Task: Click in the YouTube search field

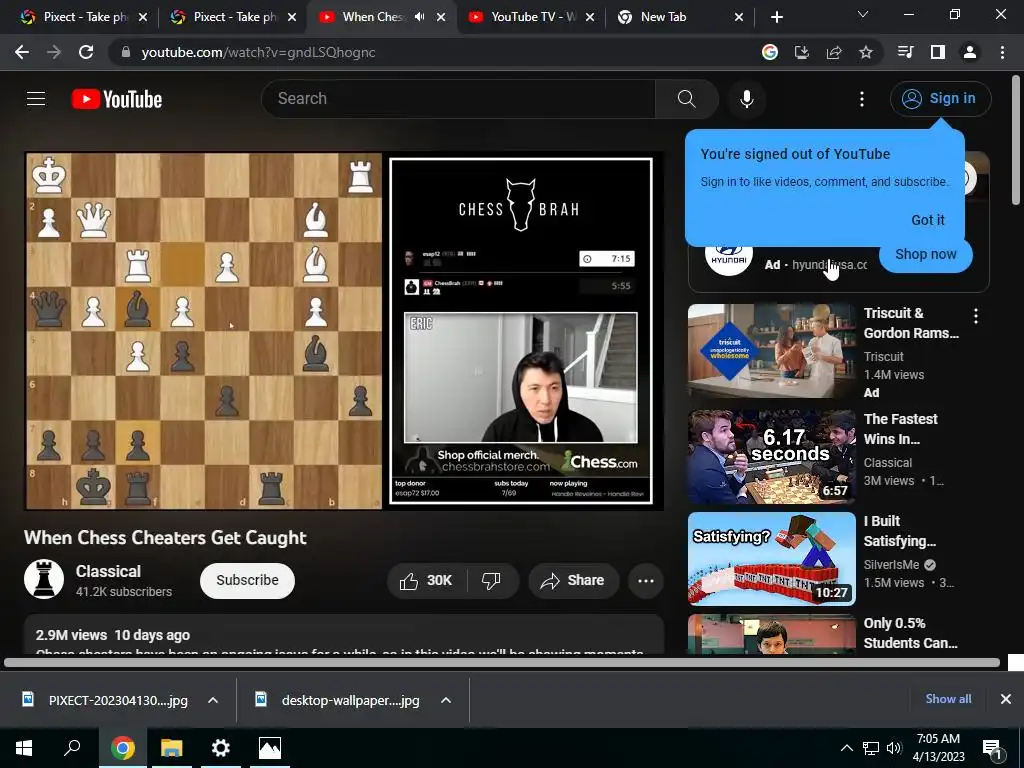Action: pyautogui.click(x=457, y=99)
